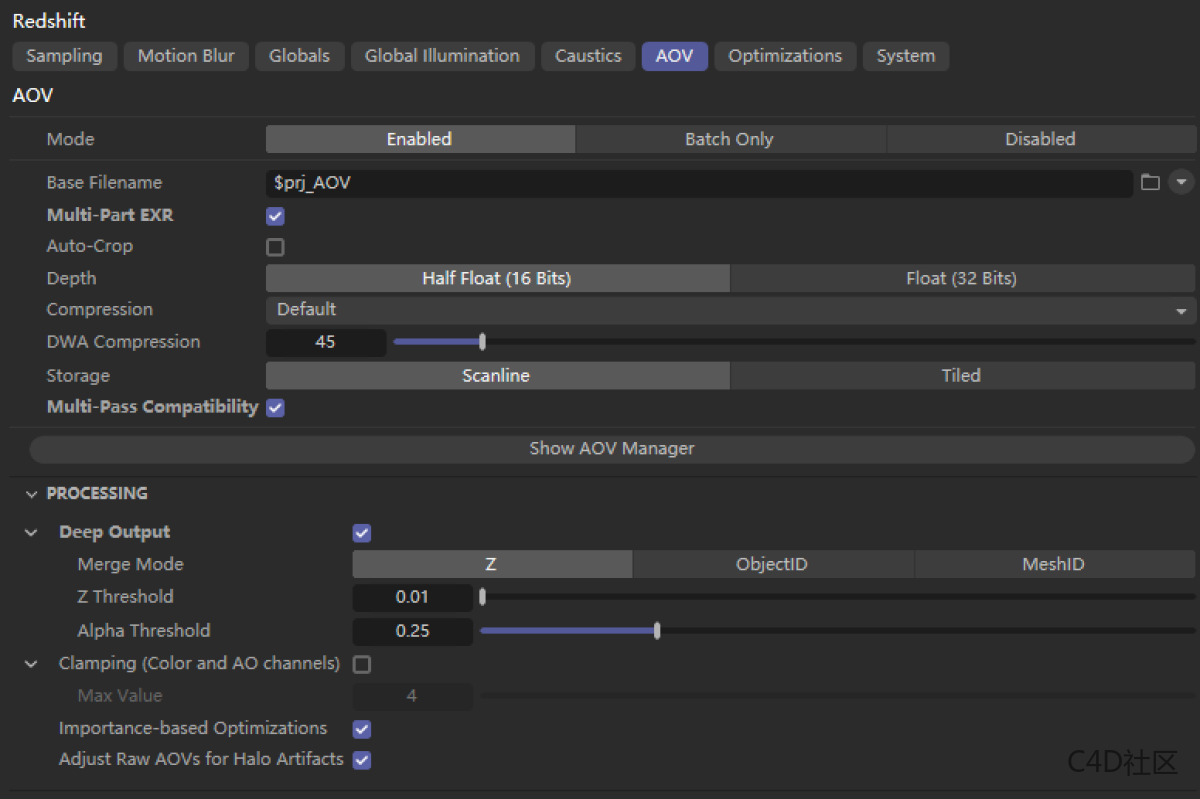
Task: Disable Multi-Pass Compatibility checkbox
Action: click(275, 408)
